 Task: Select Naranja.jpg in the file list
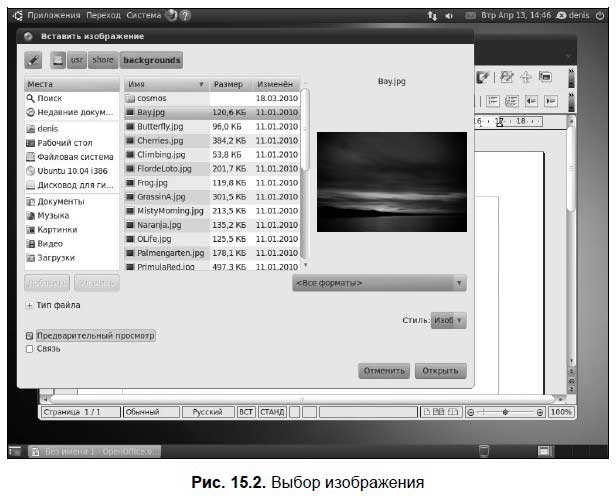point(212,225)
